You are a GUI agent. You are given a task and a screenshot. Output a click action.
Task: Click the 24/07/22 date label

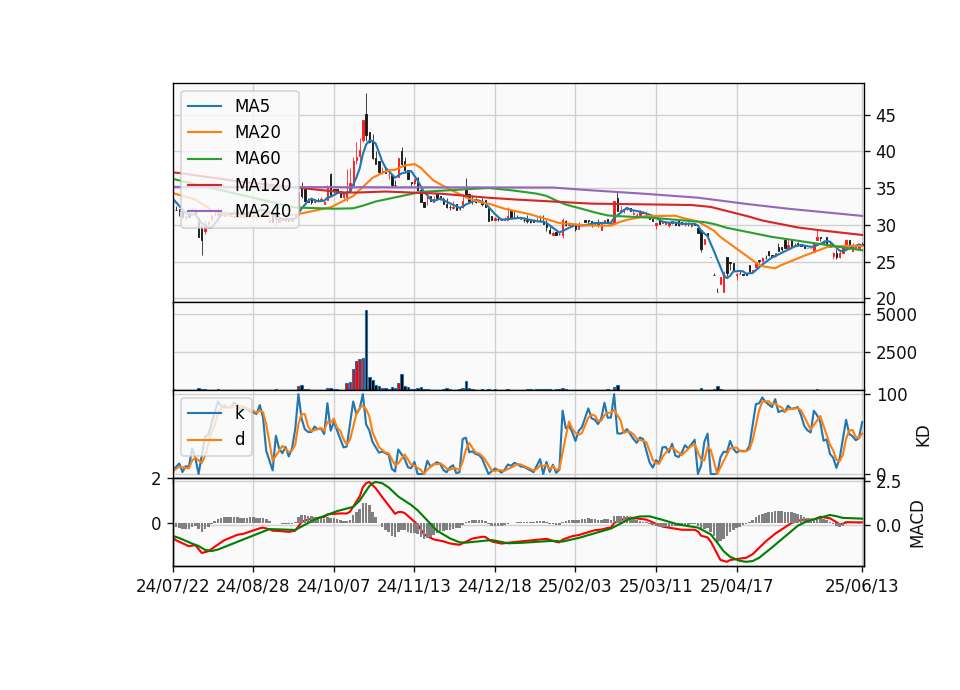coord(173,586)
